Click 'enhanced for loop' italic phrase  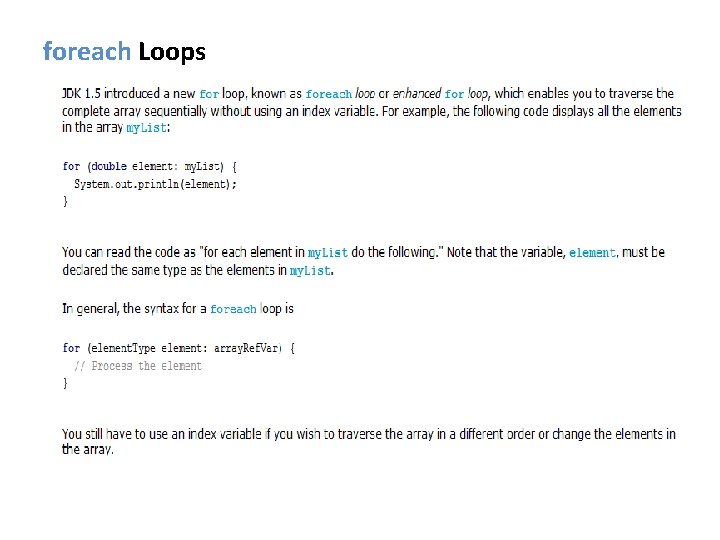(x=441, y=94)
